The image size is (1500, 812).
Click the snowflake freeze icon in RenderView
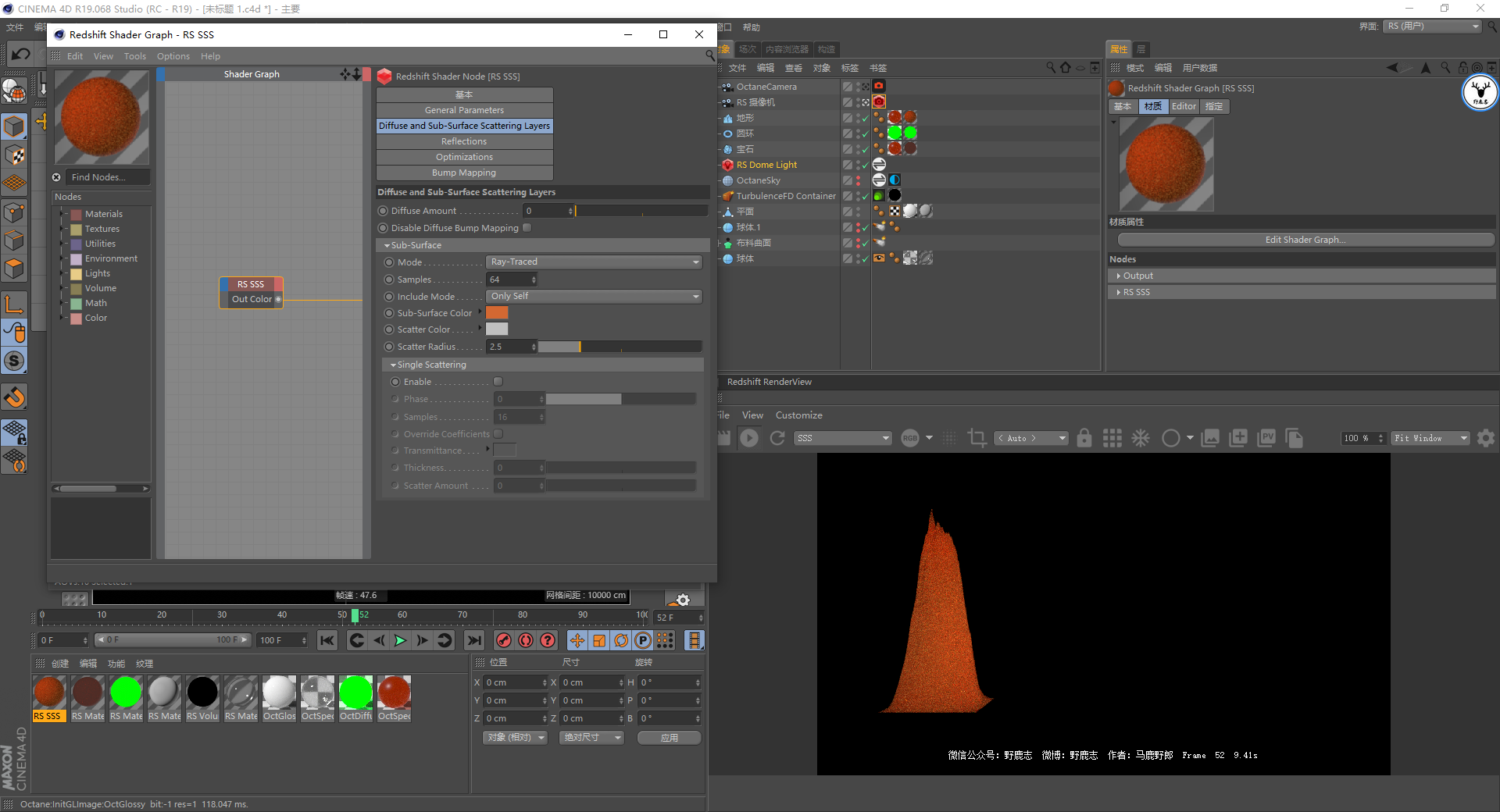point(1141,438)
